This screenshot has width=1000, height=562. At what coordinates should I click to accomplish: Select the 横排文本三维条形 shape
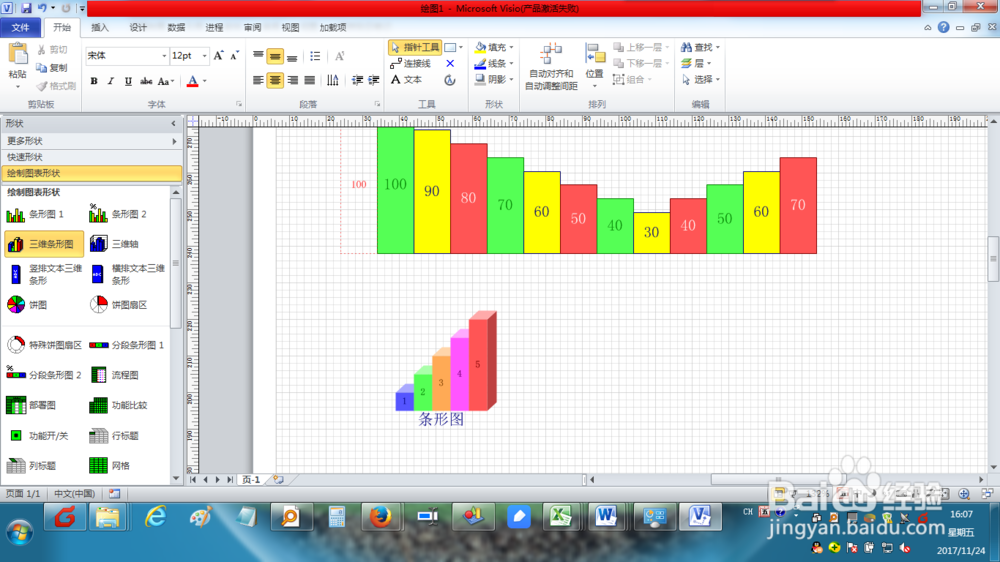coord(128,274)
